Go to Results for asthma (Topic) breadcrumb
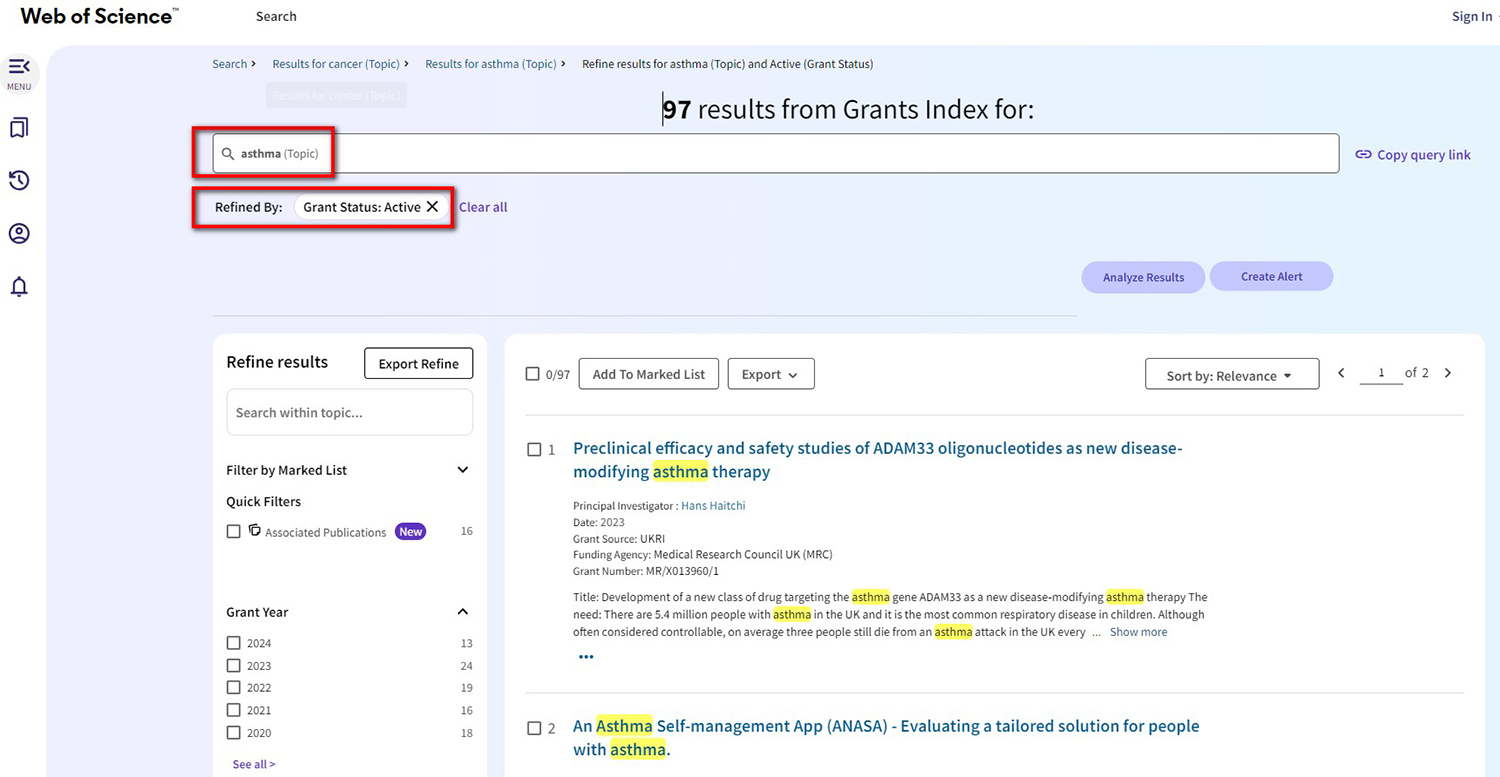1500x777 pixels. 490,64
